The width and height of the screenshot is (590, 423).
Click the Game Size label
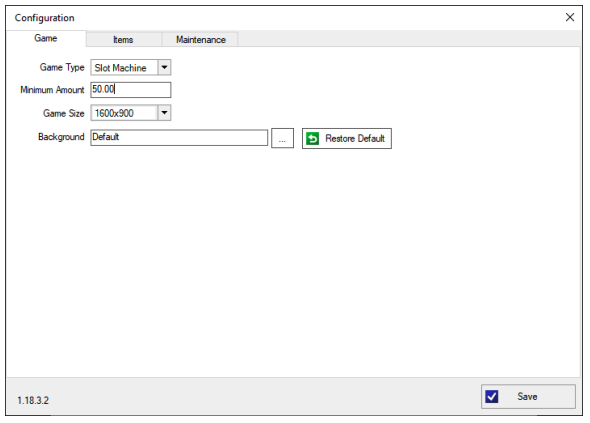(x=64, y=113)
